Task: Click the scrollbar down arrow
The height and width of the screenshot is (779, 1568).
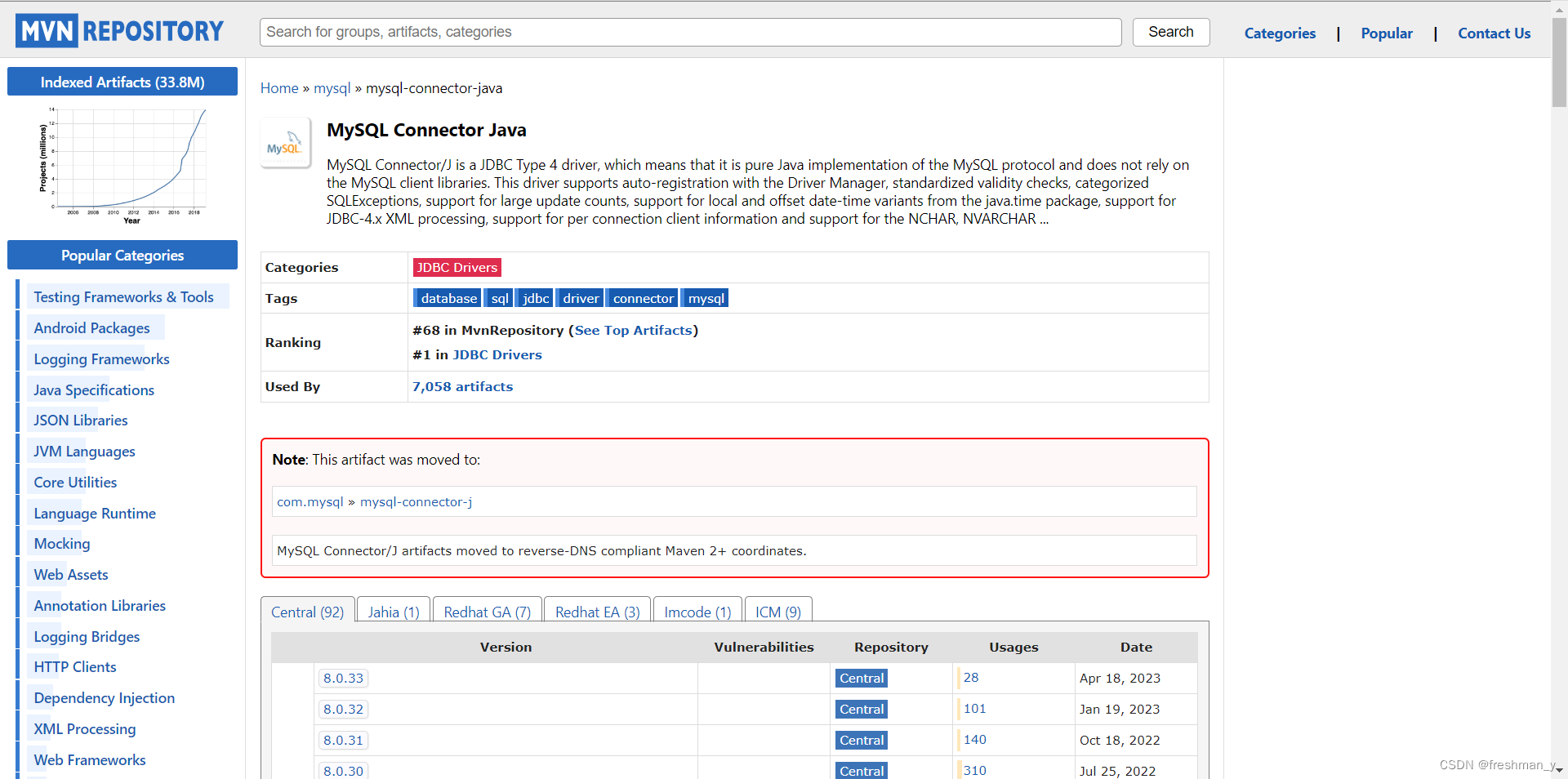Action: coord(1559,771)
